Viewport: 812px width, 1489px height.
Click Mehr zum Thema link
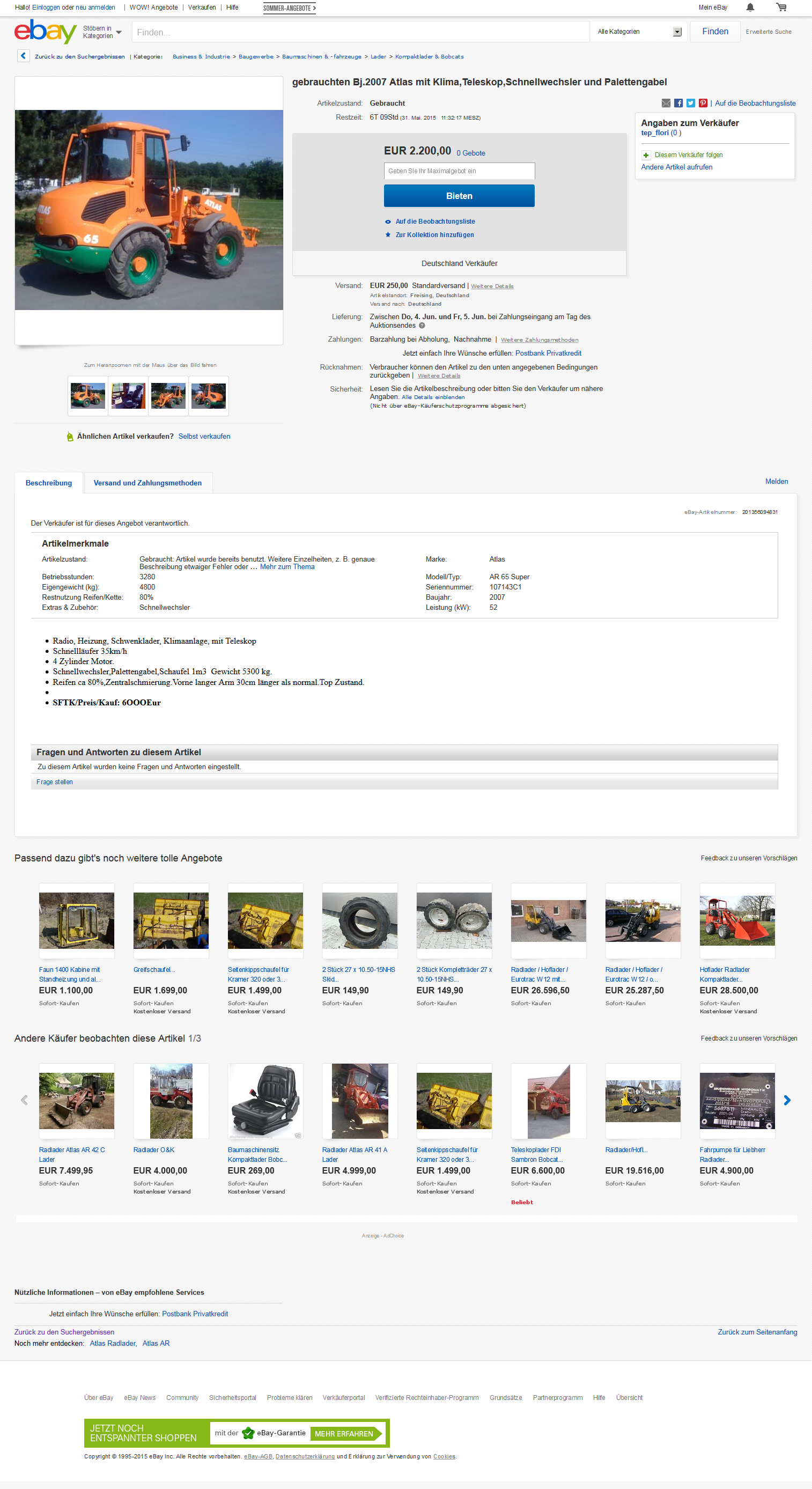click(x=287, y=567)
